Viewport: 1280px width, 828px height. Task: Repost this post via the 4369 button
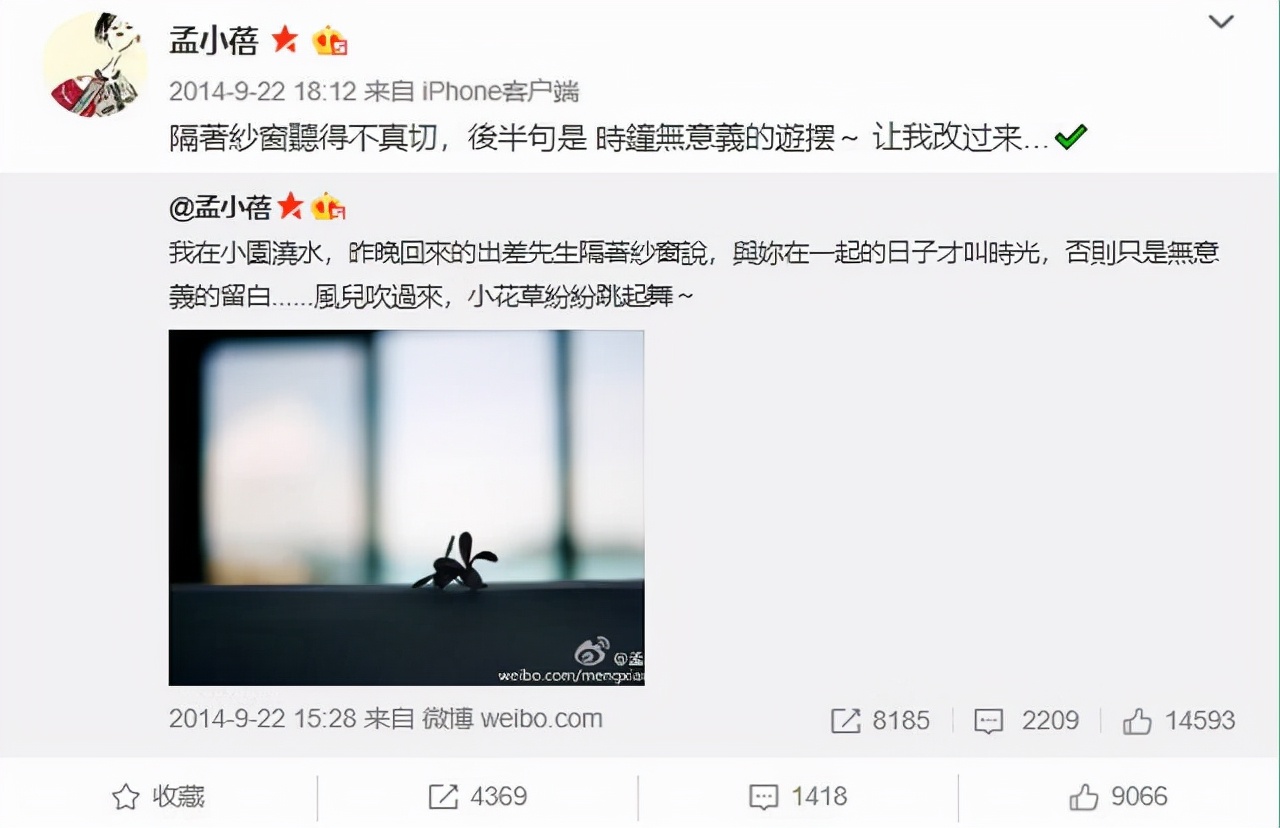pyautogui.click(x=478, y=796)
